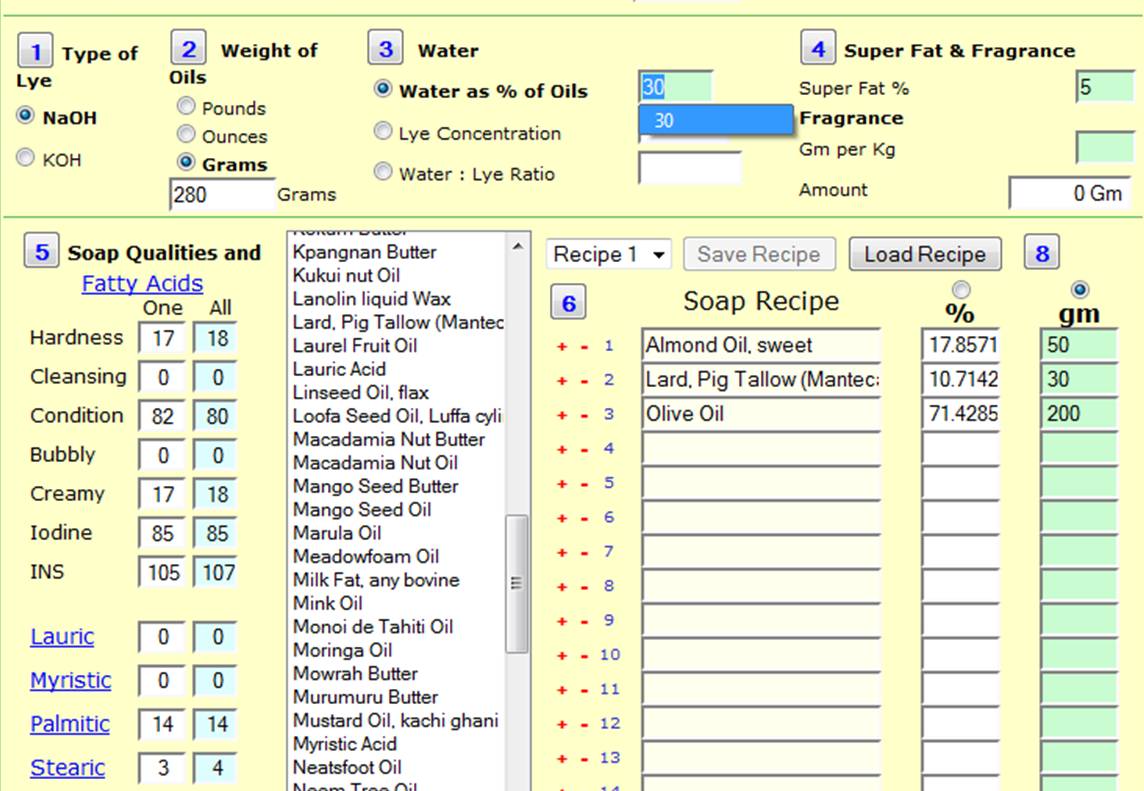Select Macadamia Nut Oil in oil list

tap(375, 463)
